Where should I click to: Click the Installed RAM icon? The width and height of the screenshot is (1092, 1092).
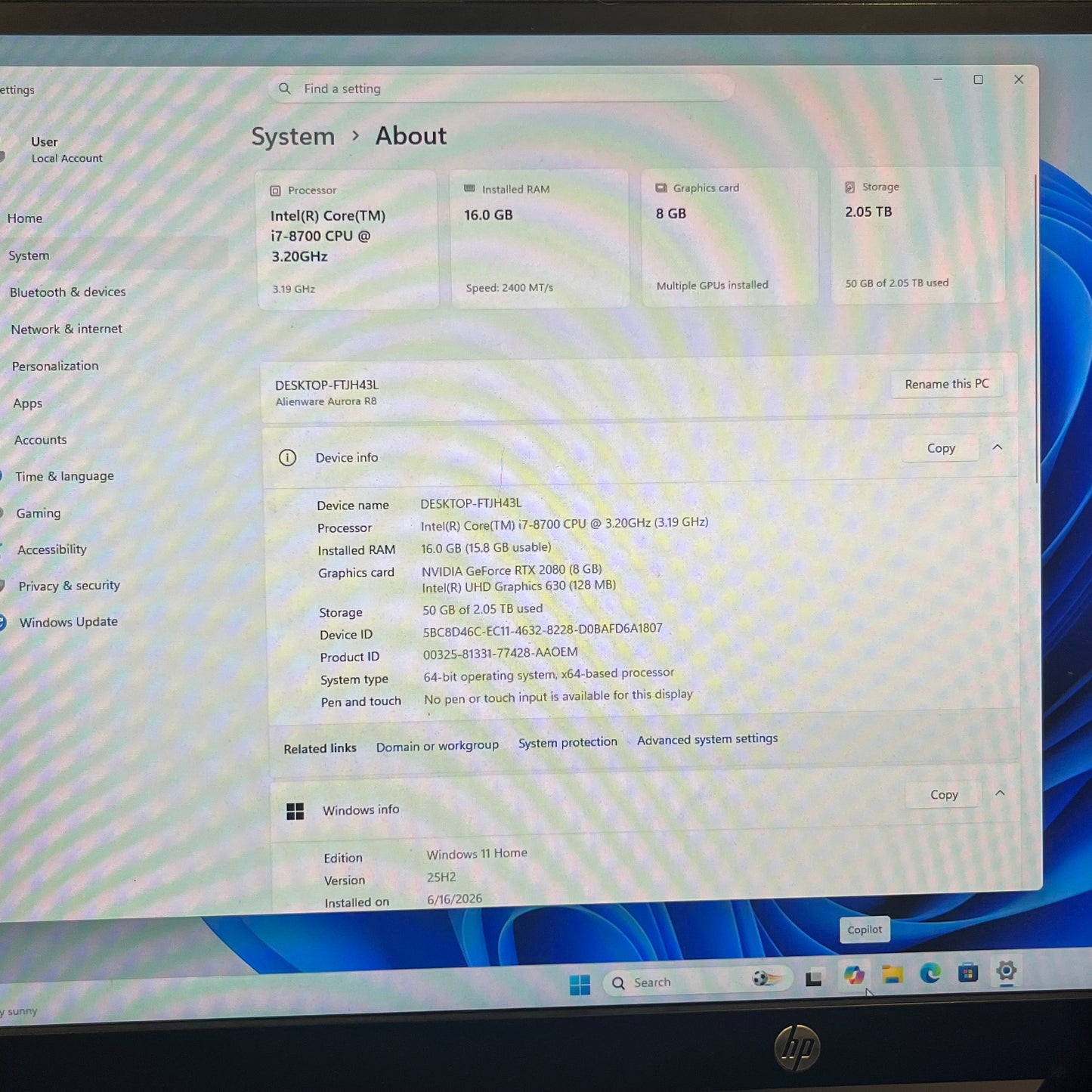(x=469, y=188)
